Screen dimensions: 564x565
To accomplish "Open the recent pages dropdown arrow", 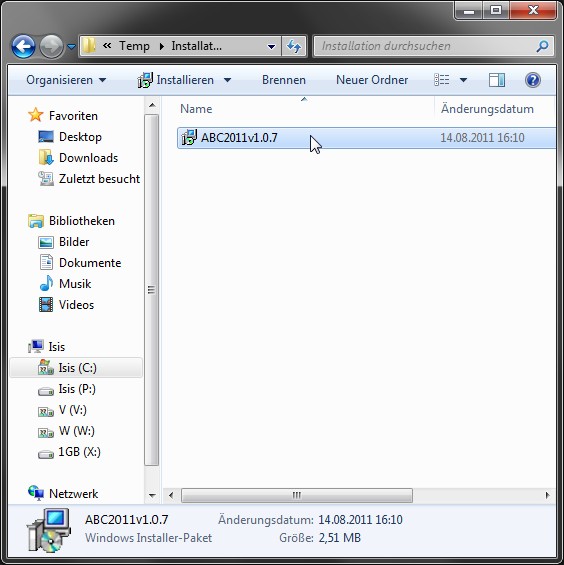I will coord(72,46).
